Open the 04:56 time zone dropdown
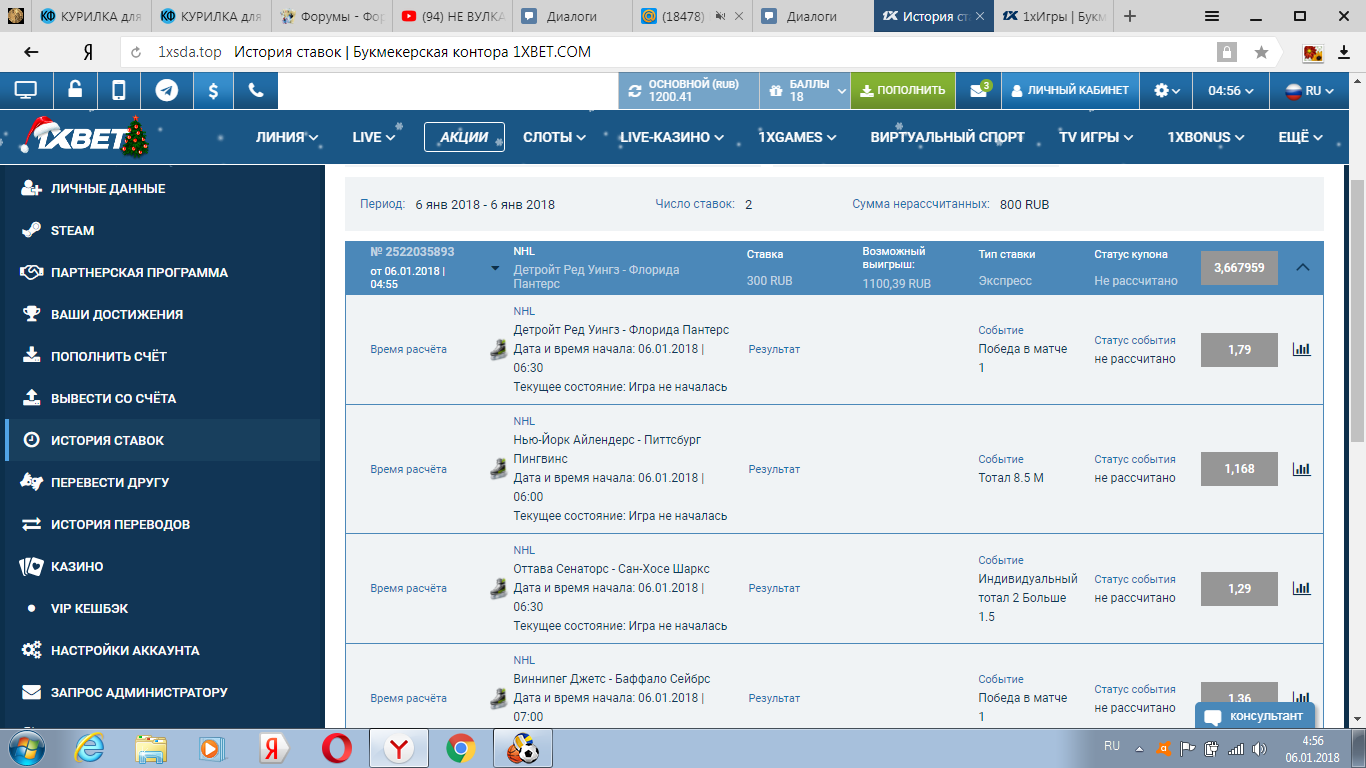 [x=1231, y=90]
